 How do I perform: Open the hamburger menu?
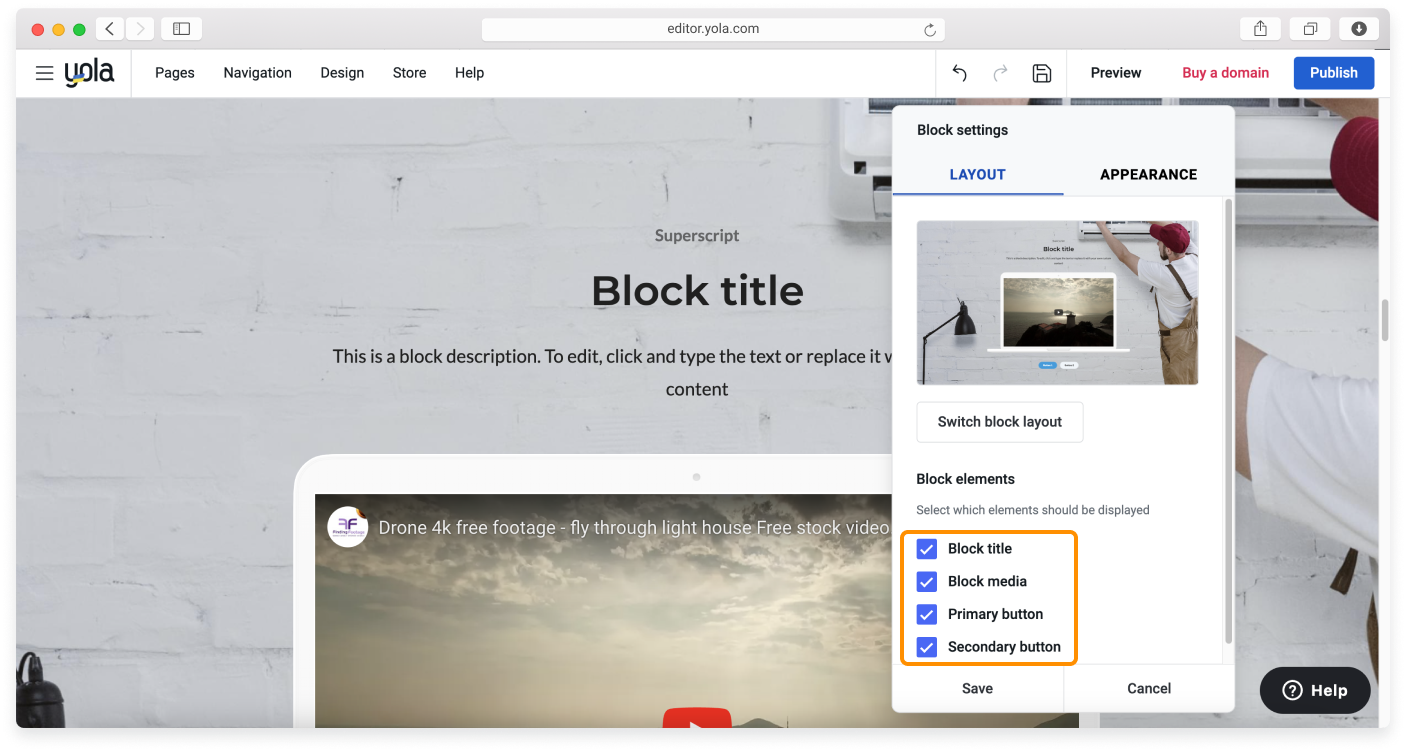pyautogui.click(x=44, y=72)
